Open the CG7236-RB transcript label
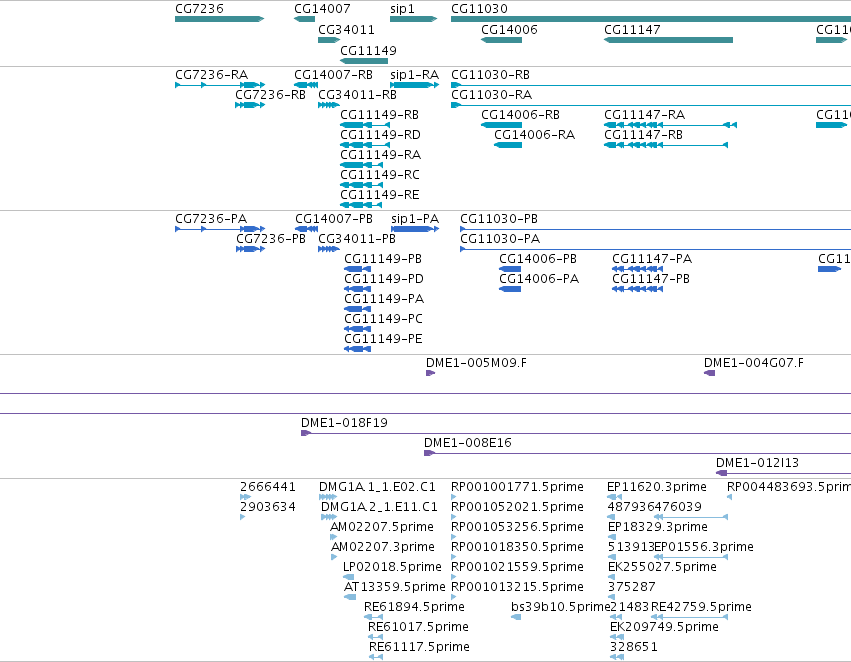Screen dimensions: 851x662 270,95
